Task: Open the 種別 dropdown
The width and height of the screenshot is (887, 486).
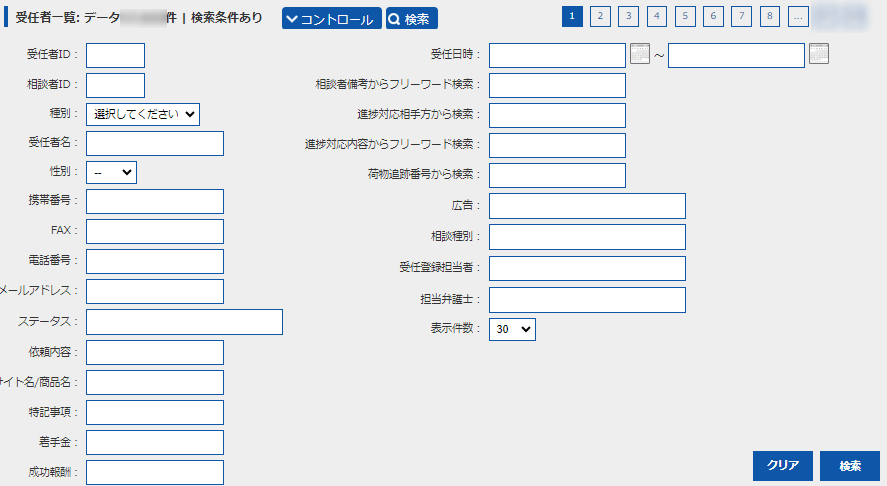Action: [143, 114]
